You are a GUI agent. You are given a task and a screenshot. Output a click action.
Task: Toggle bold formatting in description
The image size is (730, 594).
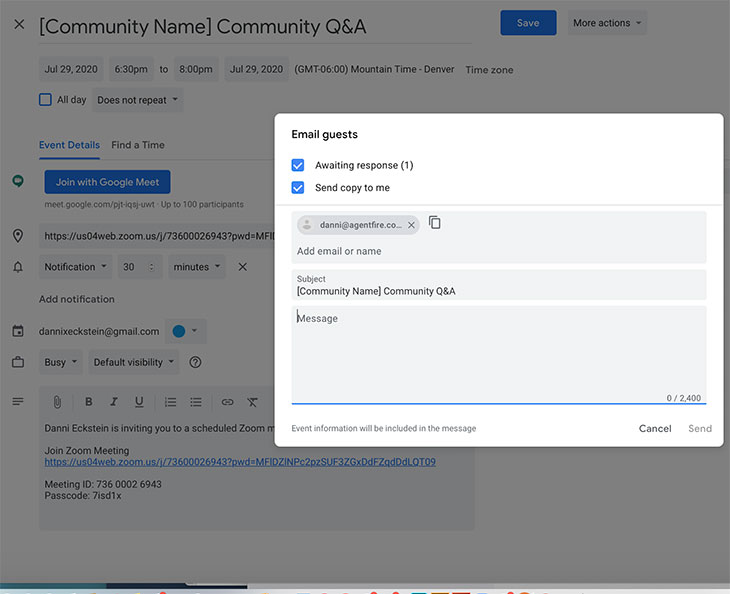point(89,402)
